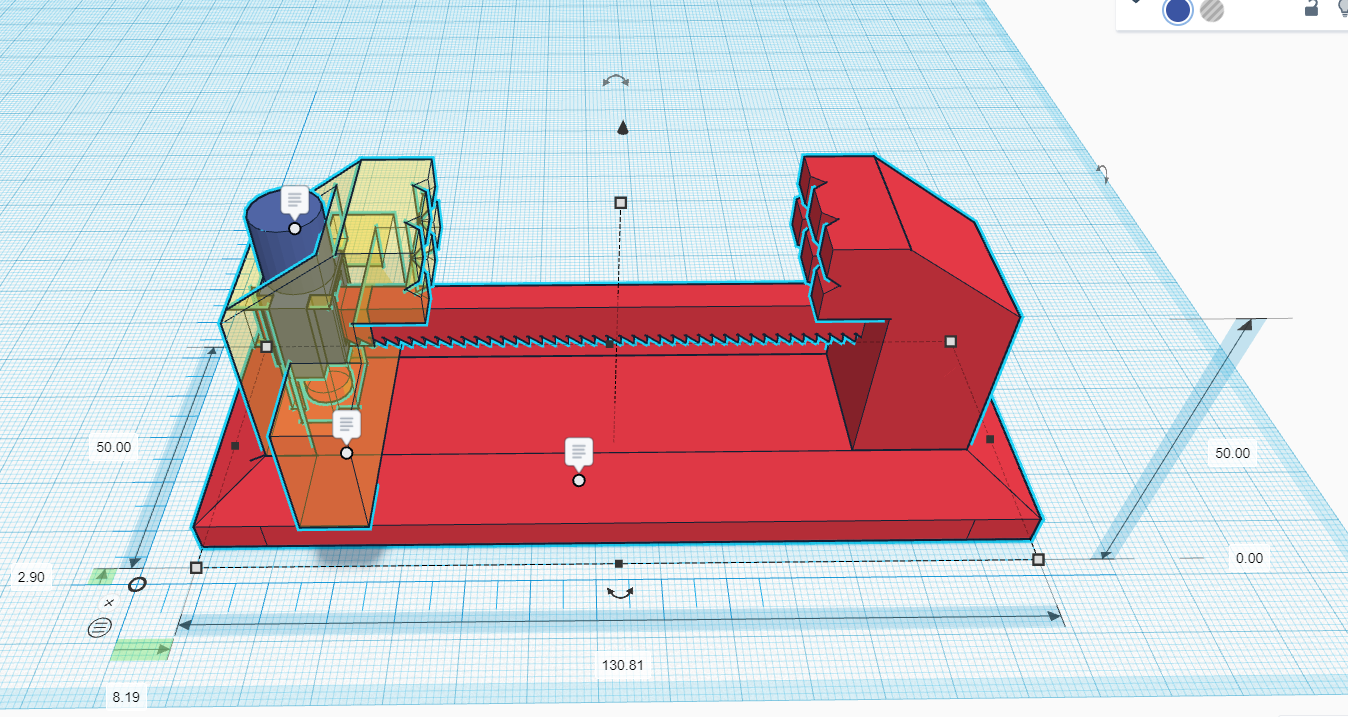Select the bottom-left corner resize handle
Screen dimensions: 1348x717
click(196, 568)
